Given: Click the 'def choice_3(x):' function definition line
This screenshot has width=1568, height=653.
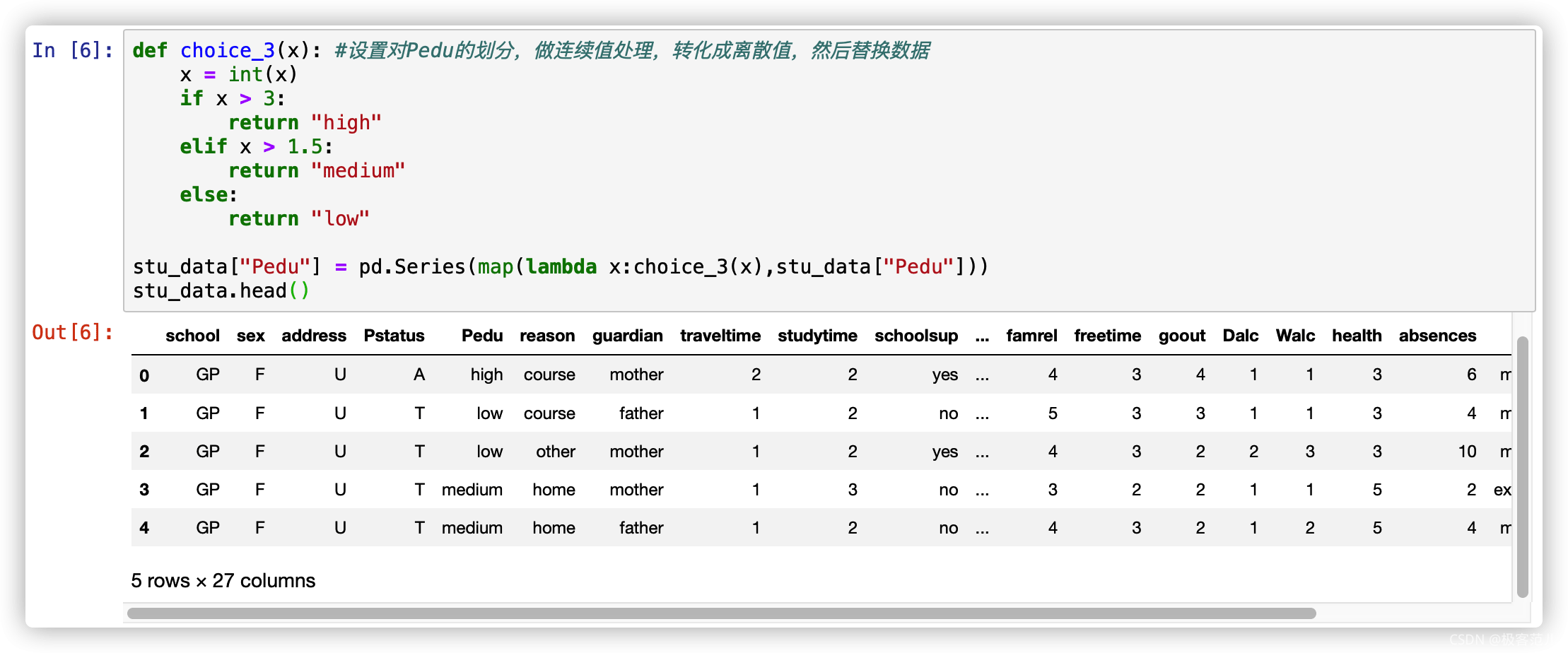Looking at the screenshot, I should [x=227, y=50].
